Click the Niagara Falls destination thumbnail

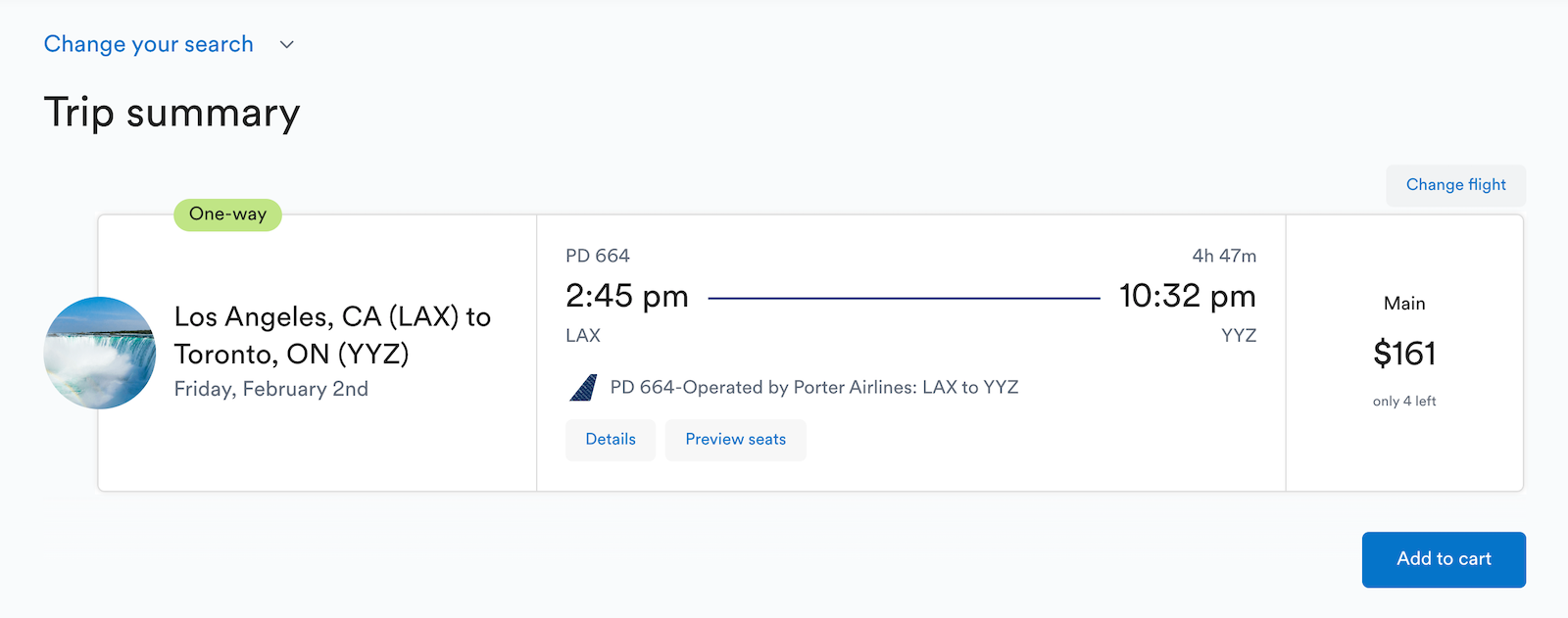100,353
